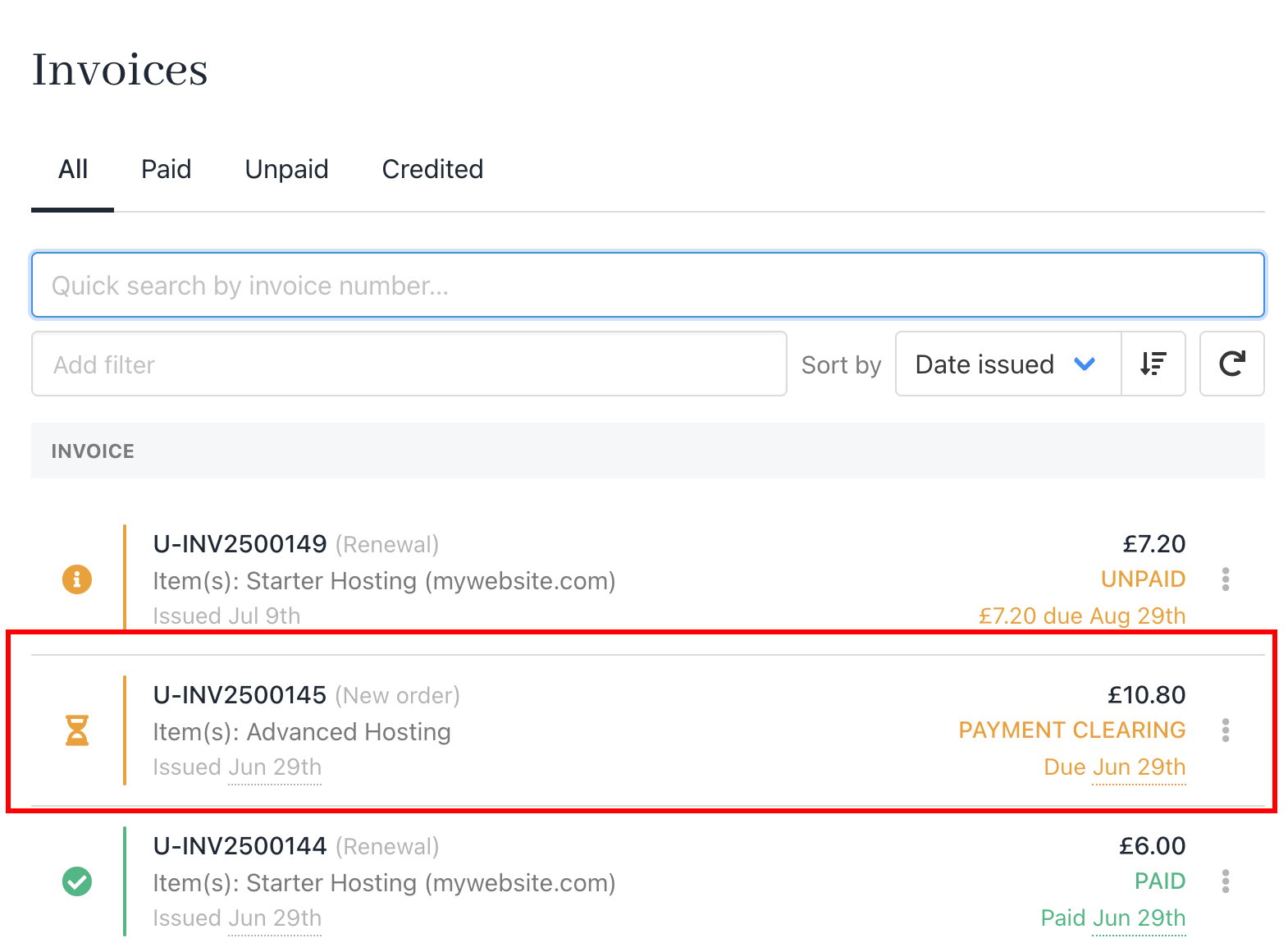1288x952 pixels.
Task: Switch to the All tab
Action: click(x=73, y=169)
